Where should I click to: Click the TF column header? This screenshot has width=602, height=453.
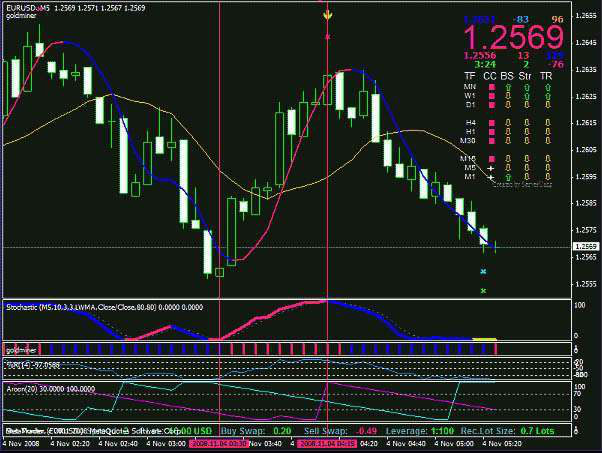tap(470, 76)
